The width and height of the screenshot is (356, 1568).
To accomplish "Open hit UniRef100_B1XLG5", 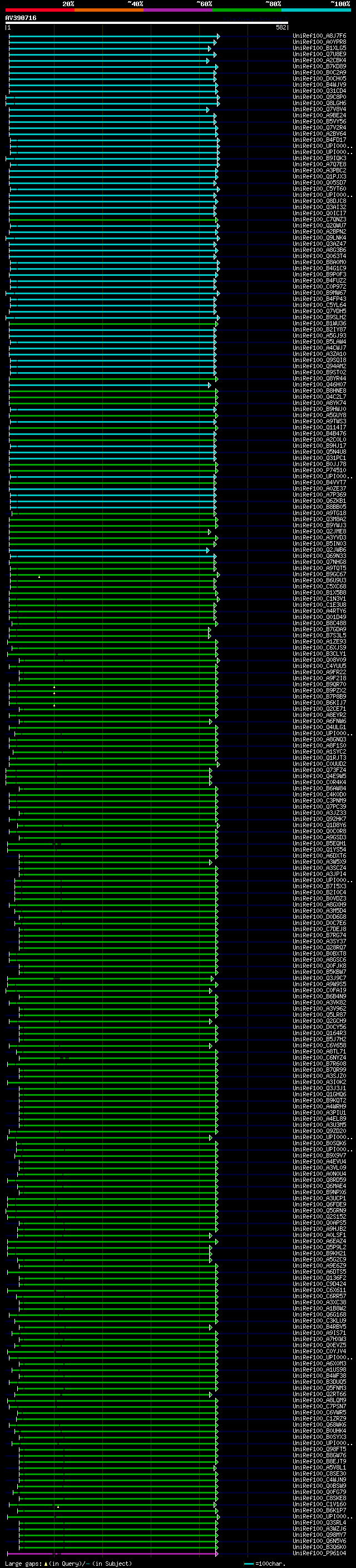I will point(319,48).
